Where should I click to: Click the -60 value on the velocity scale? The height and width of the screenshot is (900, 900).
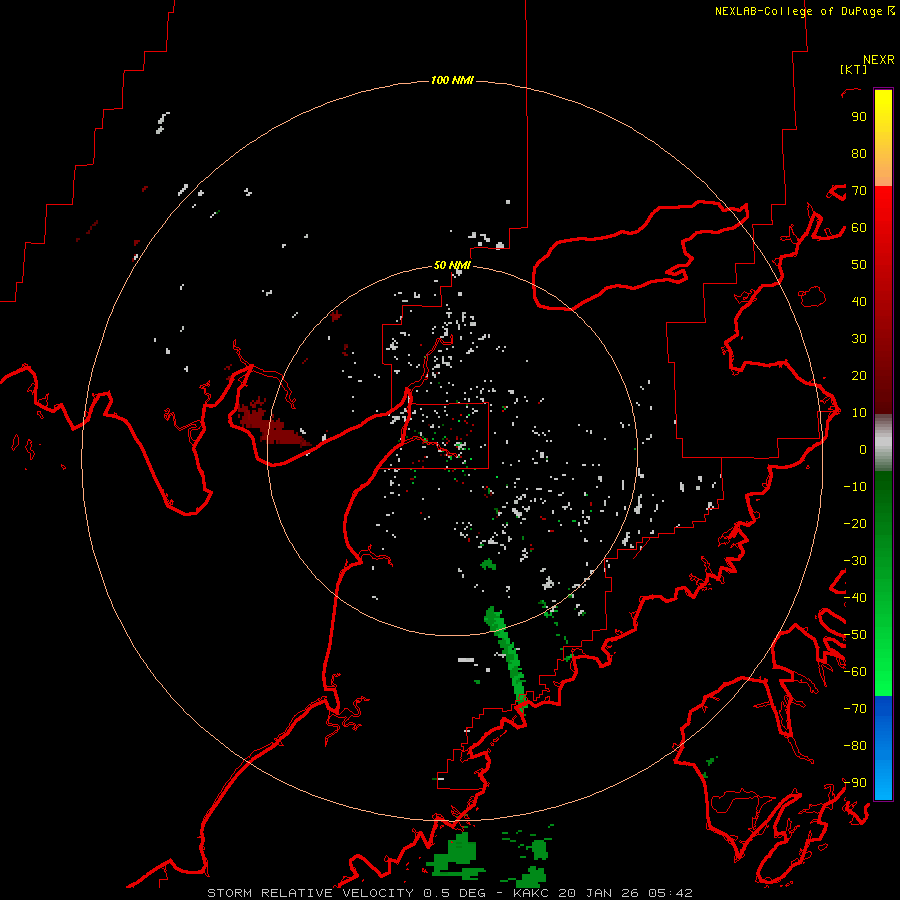coord(855,672)
